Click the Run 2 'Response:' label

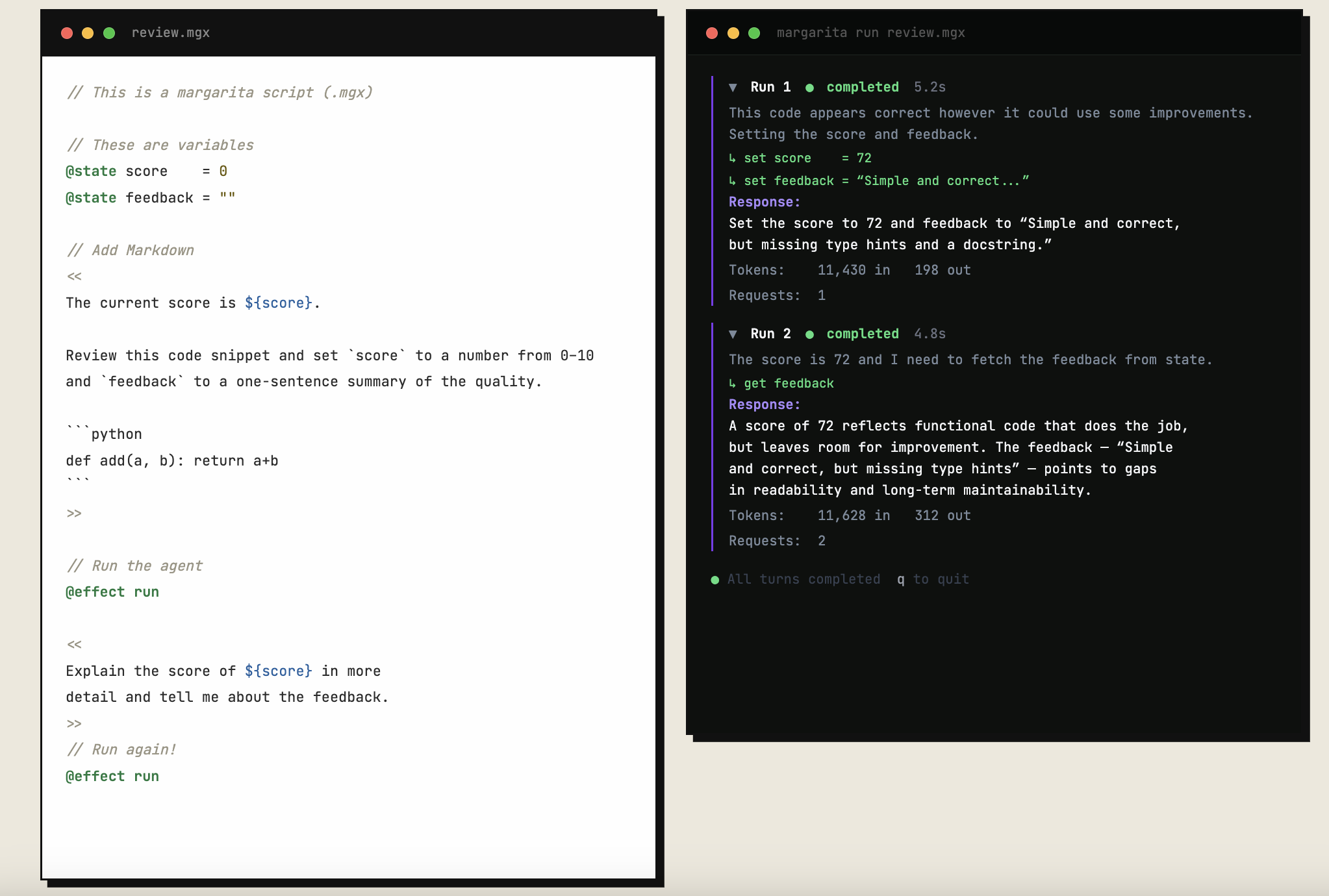(765, 404)
